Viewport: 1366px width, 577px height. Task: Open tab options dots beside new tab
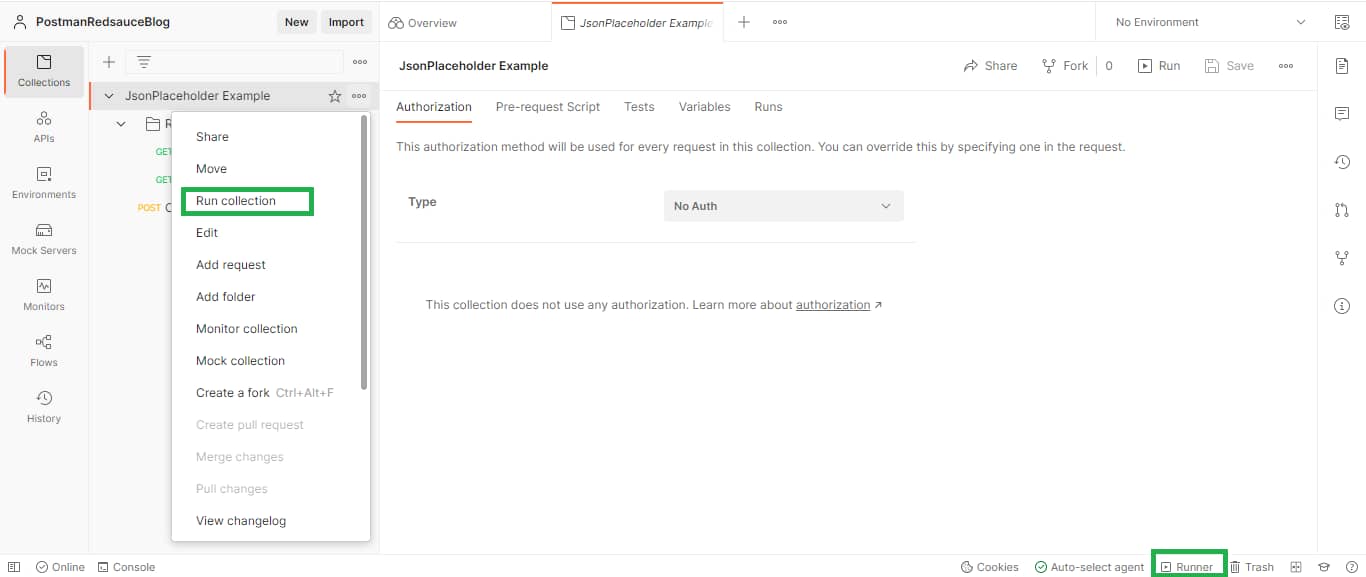[x=780, y=22]
